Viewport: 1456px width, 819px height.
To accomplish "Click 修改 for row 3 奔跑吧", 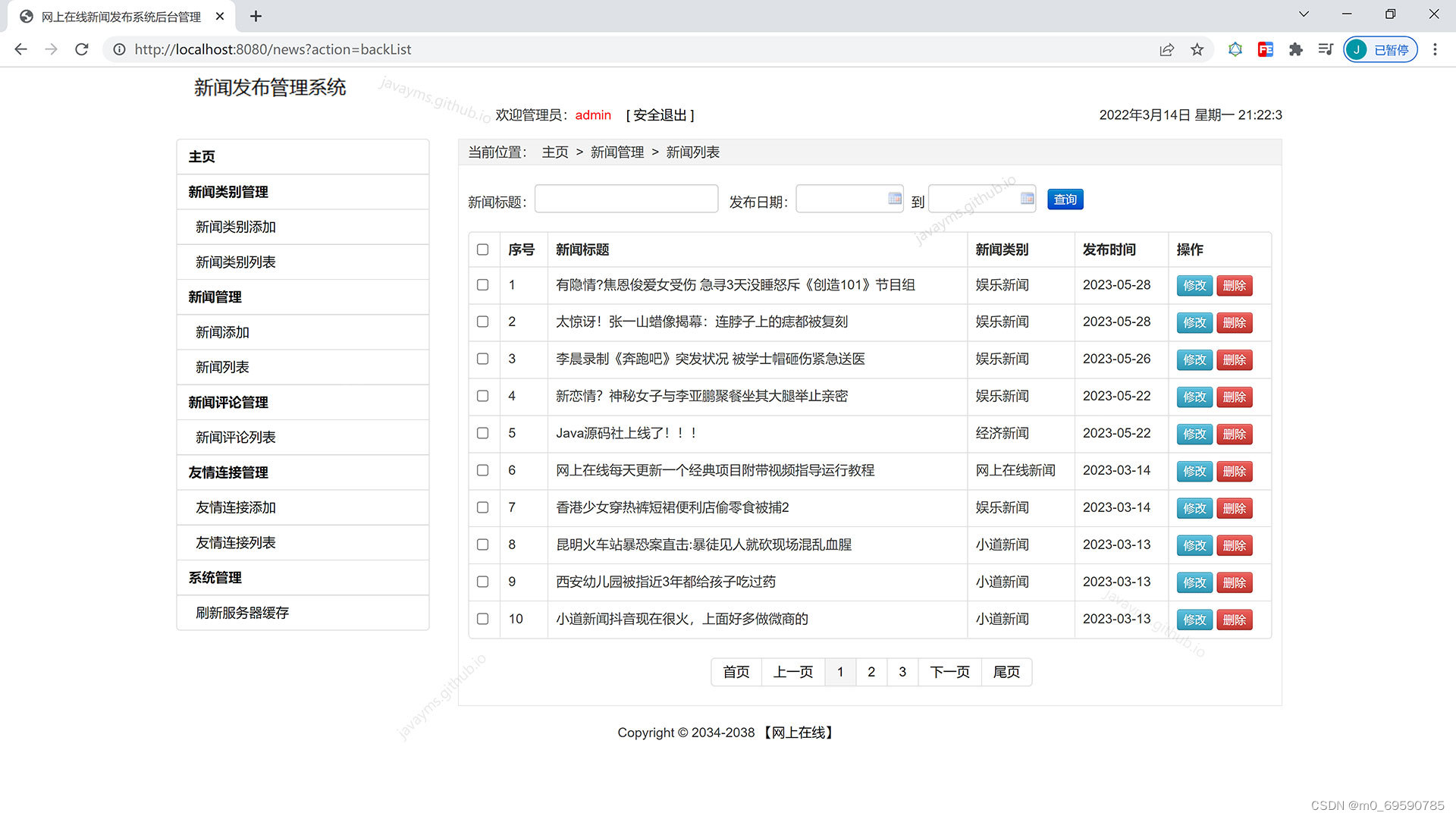I will click(x=1194, y=360).
